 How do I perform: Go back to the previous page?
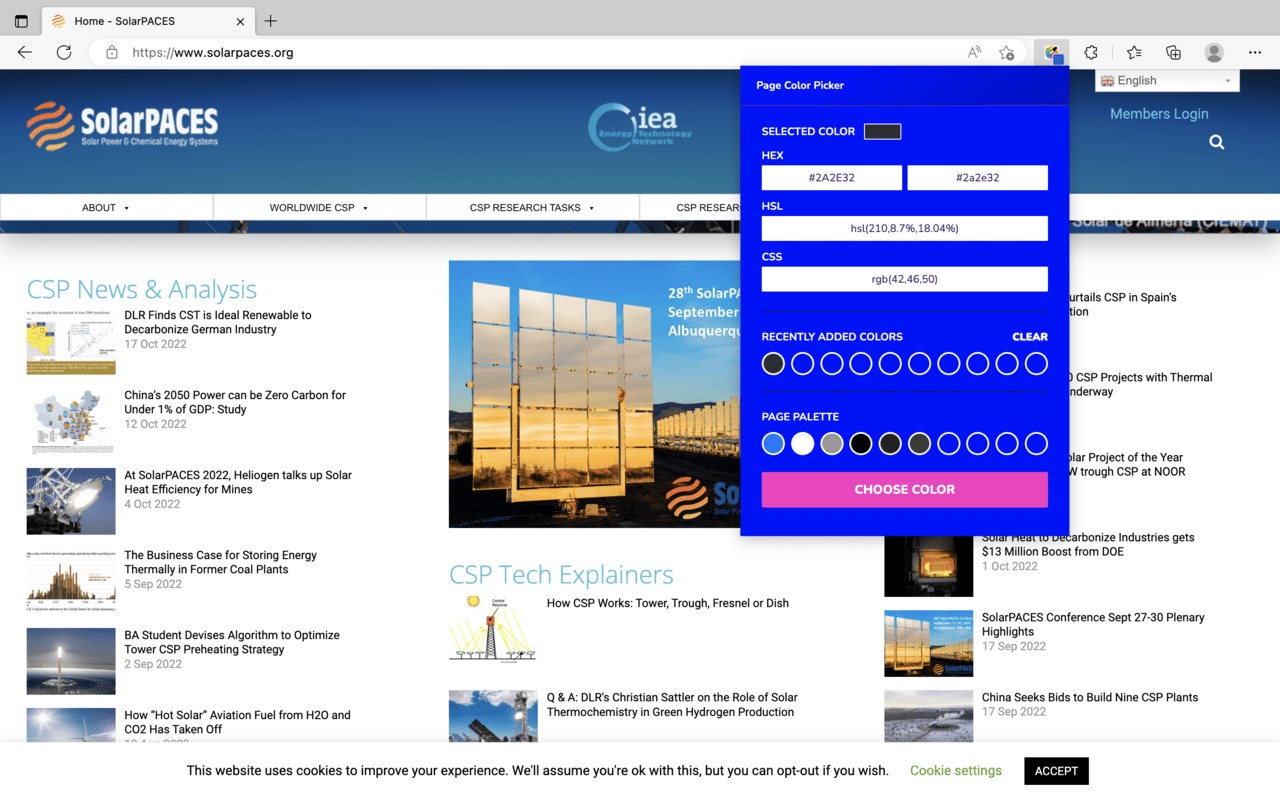tap(25, 52)
